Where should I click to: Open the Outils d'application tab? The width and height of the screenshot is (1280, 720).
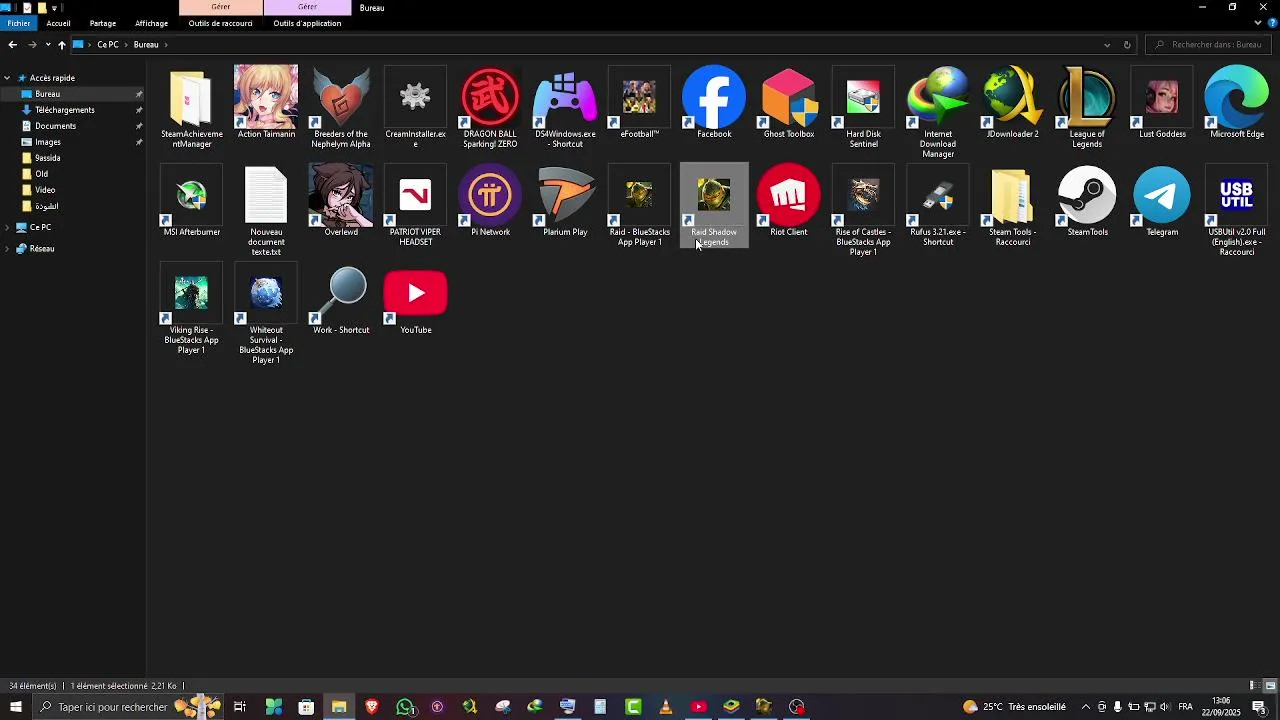pyautogui.click(x=307, y=23)
